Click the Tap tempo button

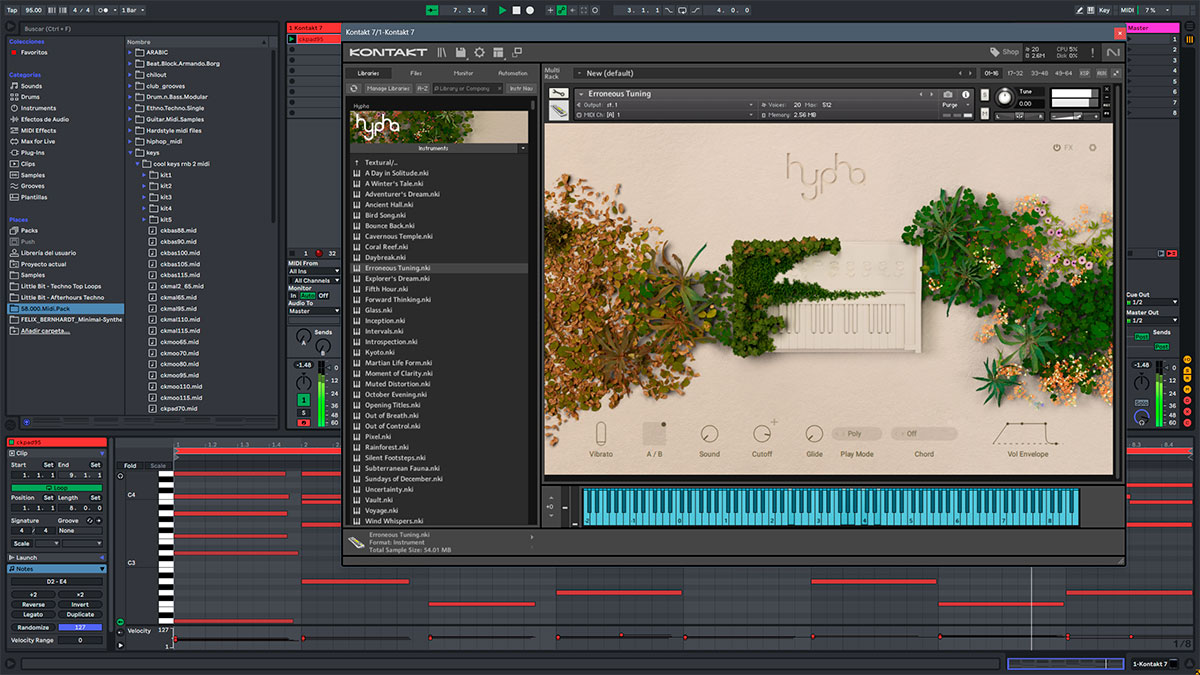[12, 10]
